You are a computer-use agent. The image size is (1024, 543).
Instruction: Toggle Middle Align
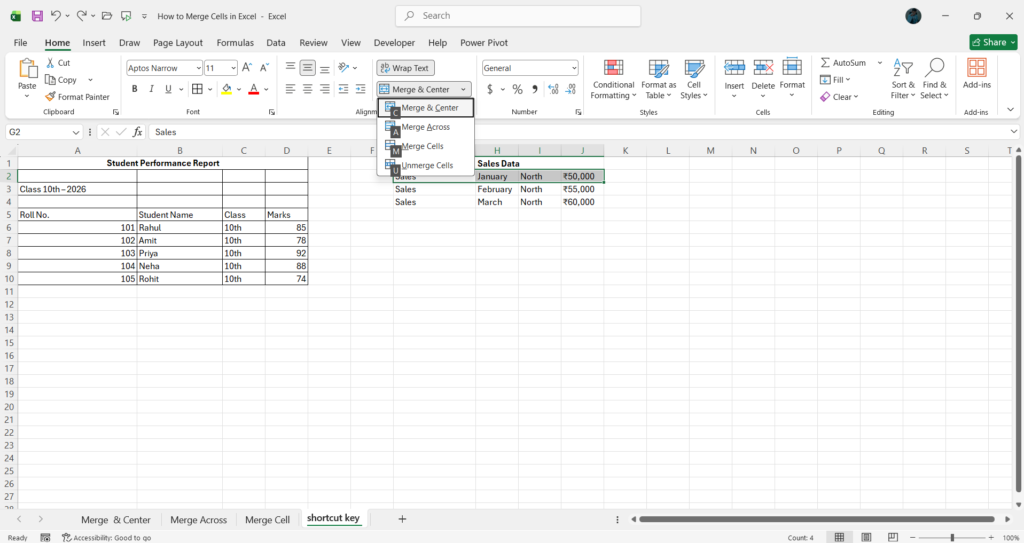(308, 67)
